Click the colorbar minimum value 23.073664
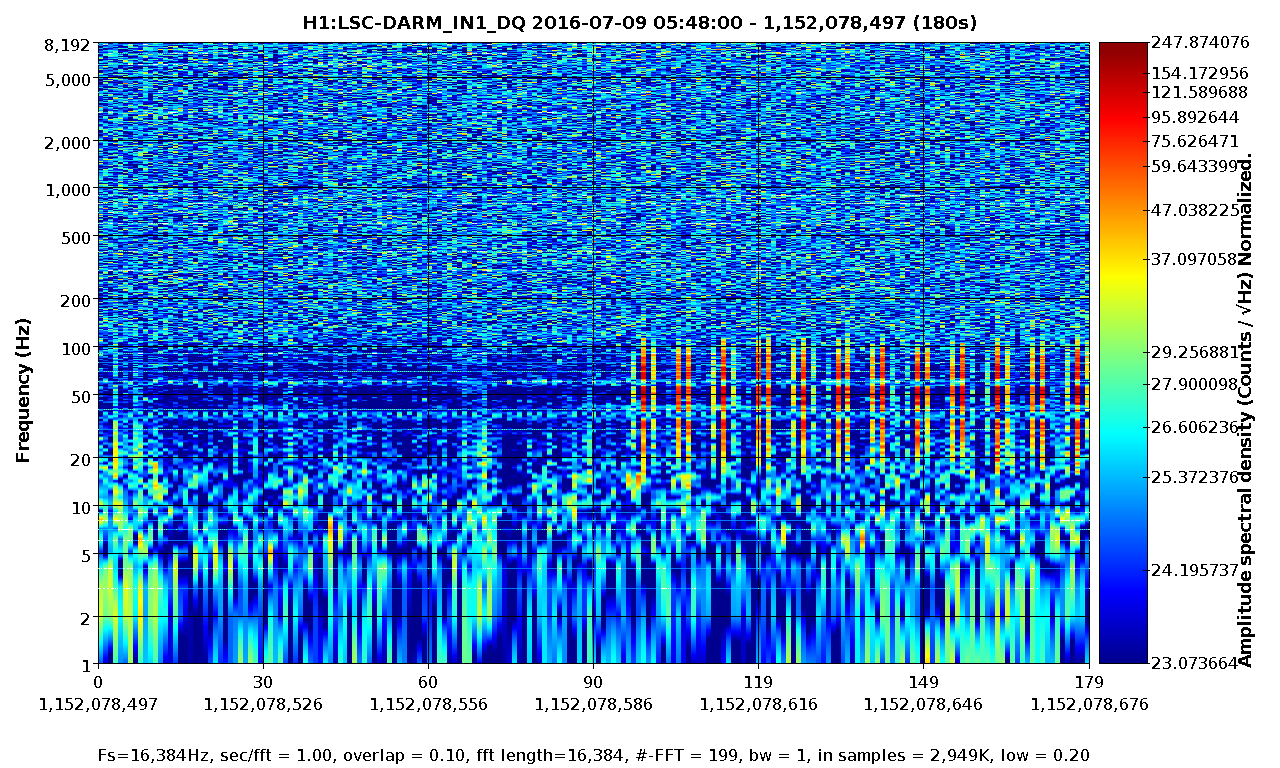Screen dimensions: 1280x768 1196,663
